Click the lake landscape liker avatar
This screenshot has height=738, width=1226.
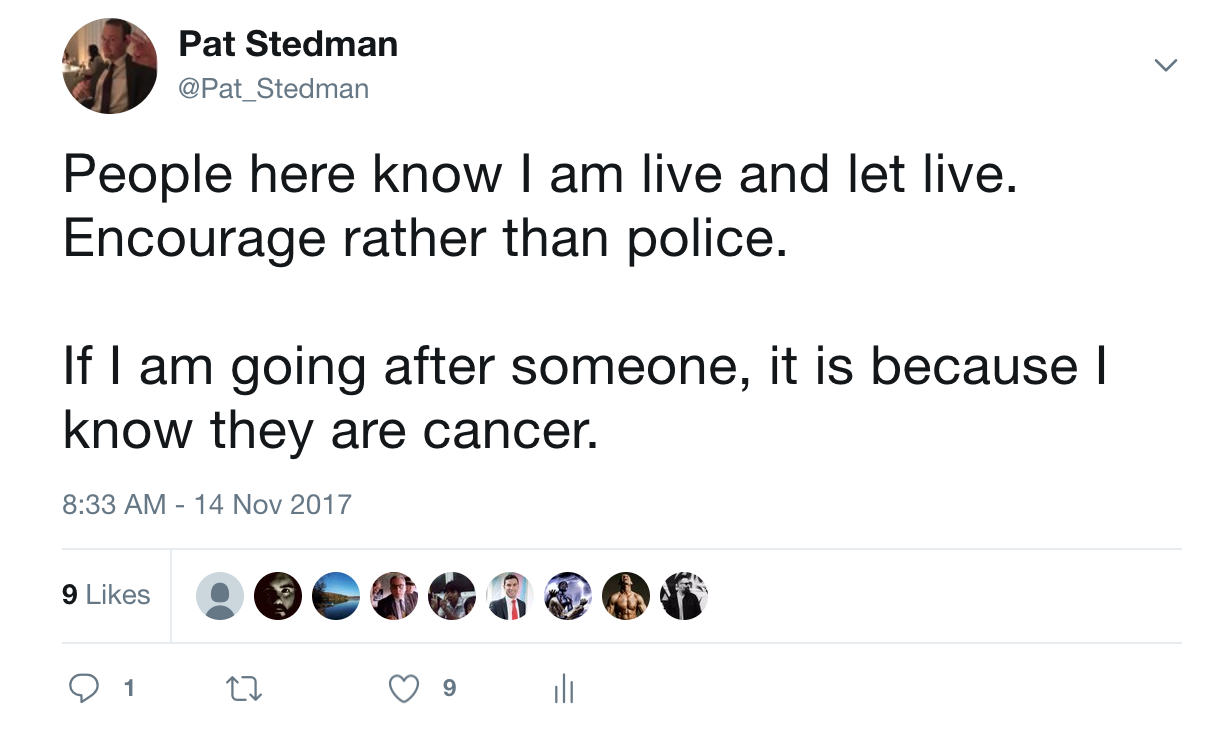[336, 596]
